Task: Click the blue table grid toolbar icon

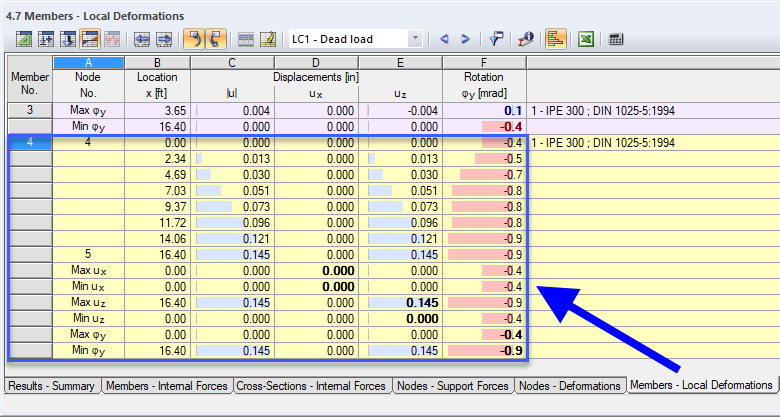Action: point(246,39)
